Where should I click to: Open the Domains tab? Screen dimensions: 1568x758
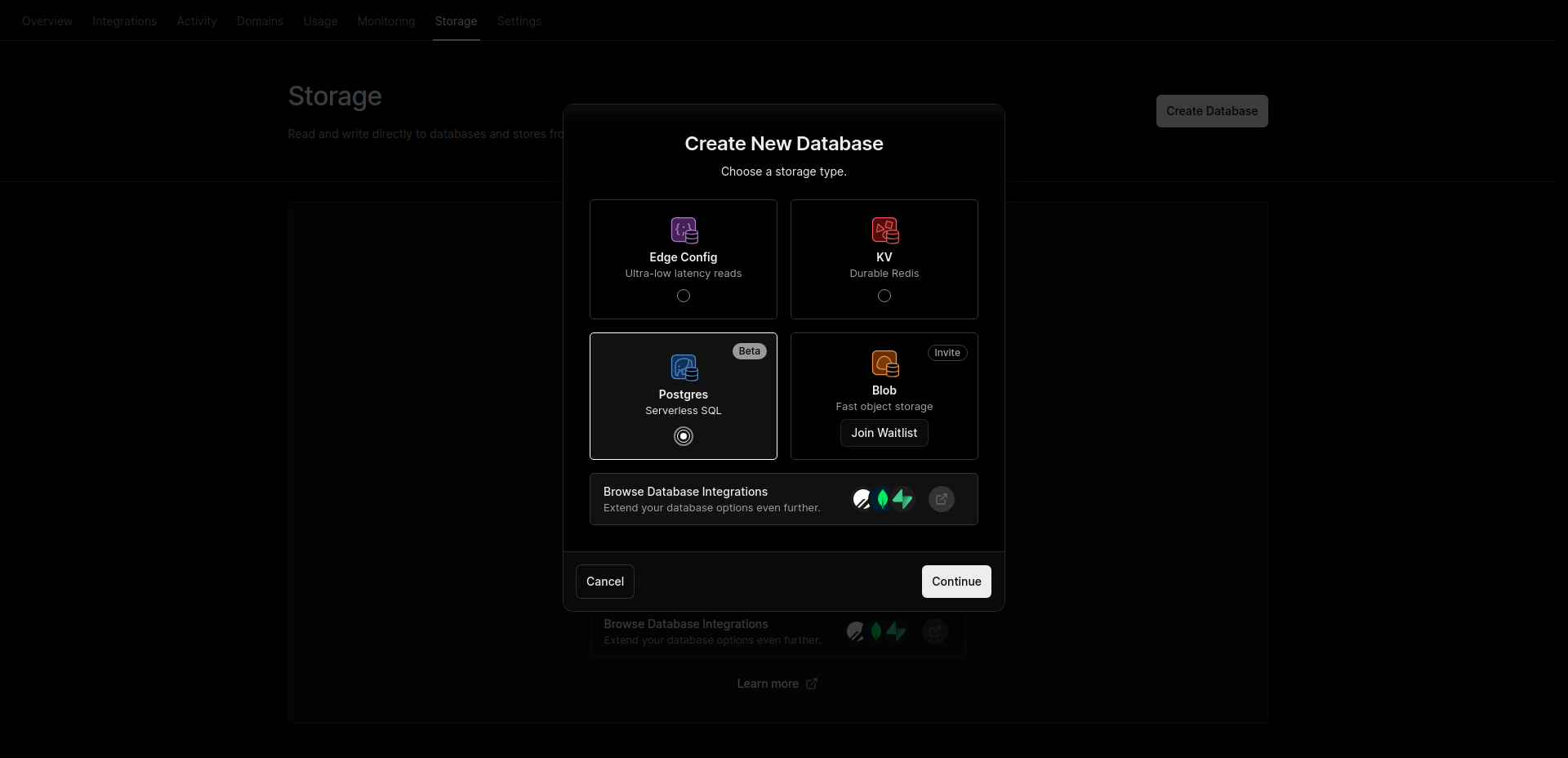tap(261, 21)
